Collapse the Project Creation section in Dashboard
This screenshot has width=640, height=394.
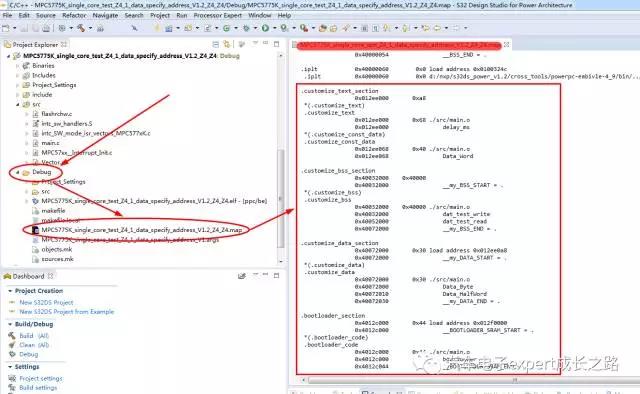[x=10, y=291]
